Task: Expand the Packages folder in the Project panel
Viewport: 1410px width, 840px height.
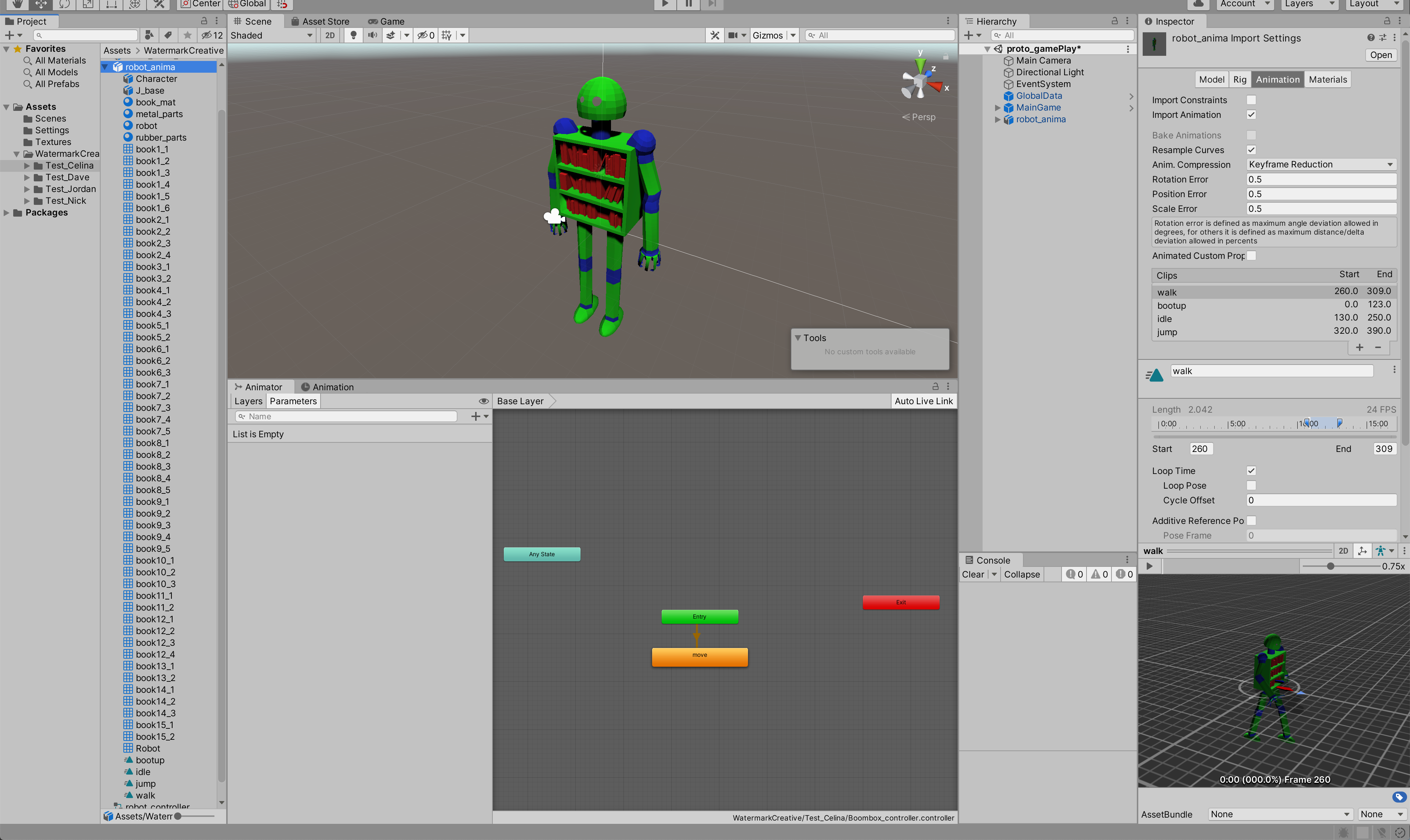Action: click(6, 212)
